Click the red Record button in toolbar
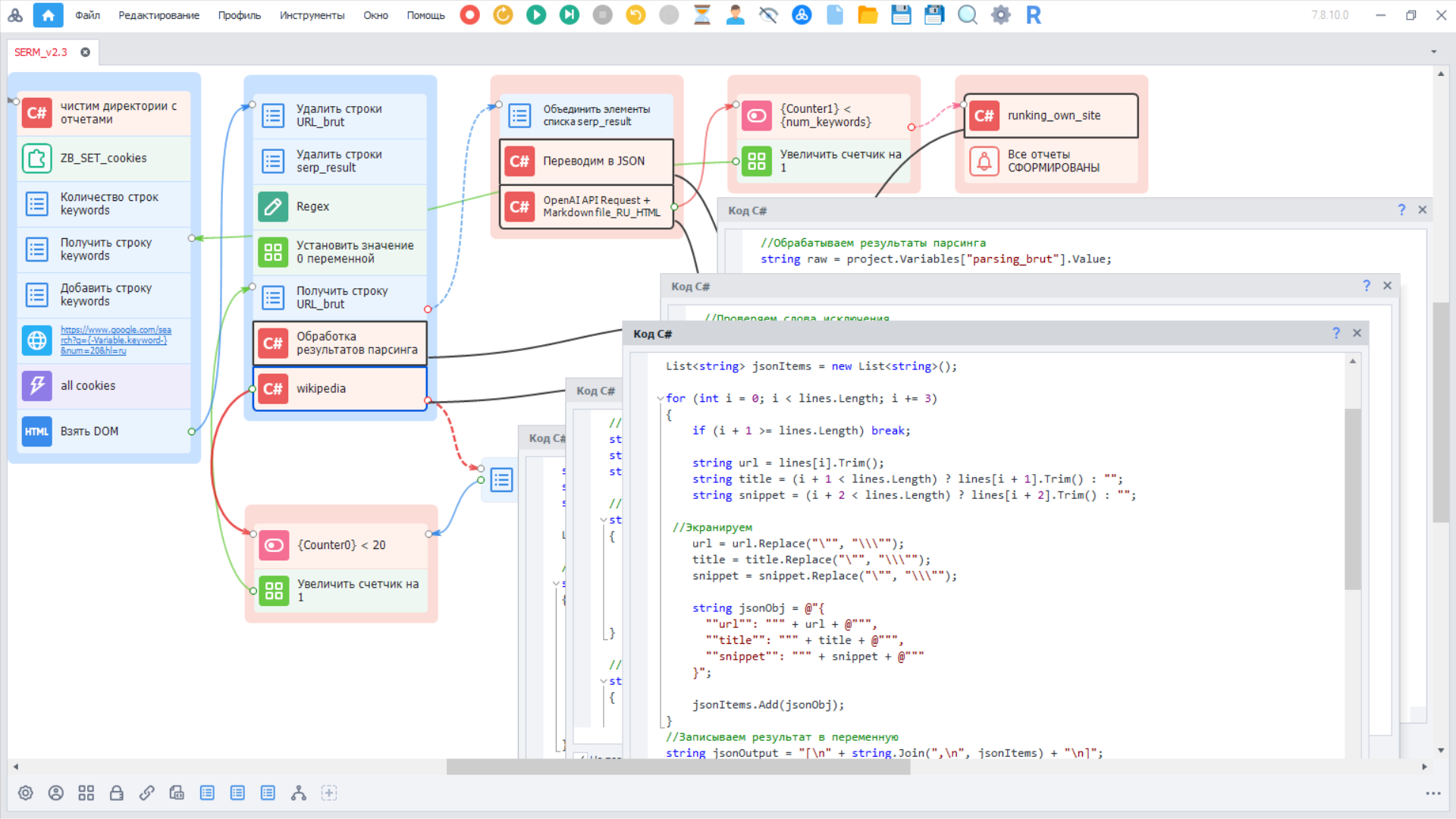 click(x=470, y=14)
